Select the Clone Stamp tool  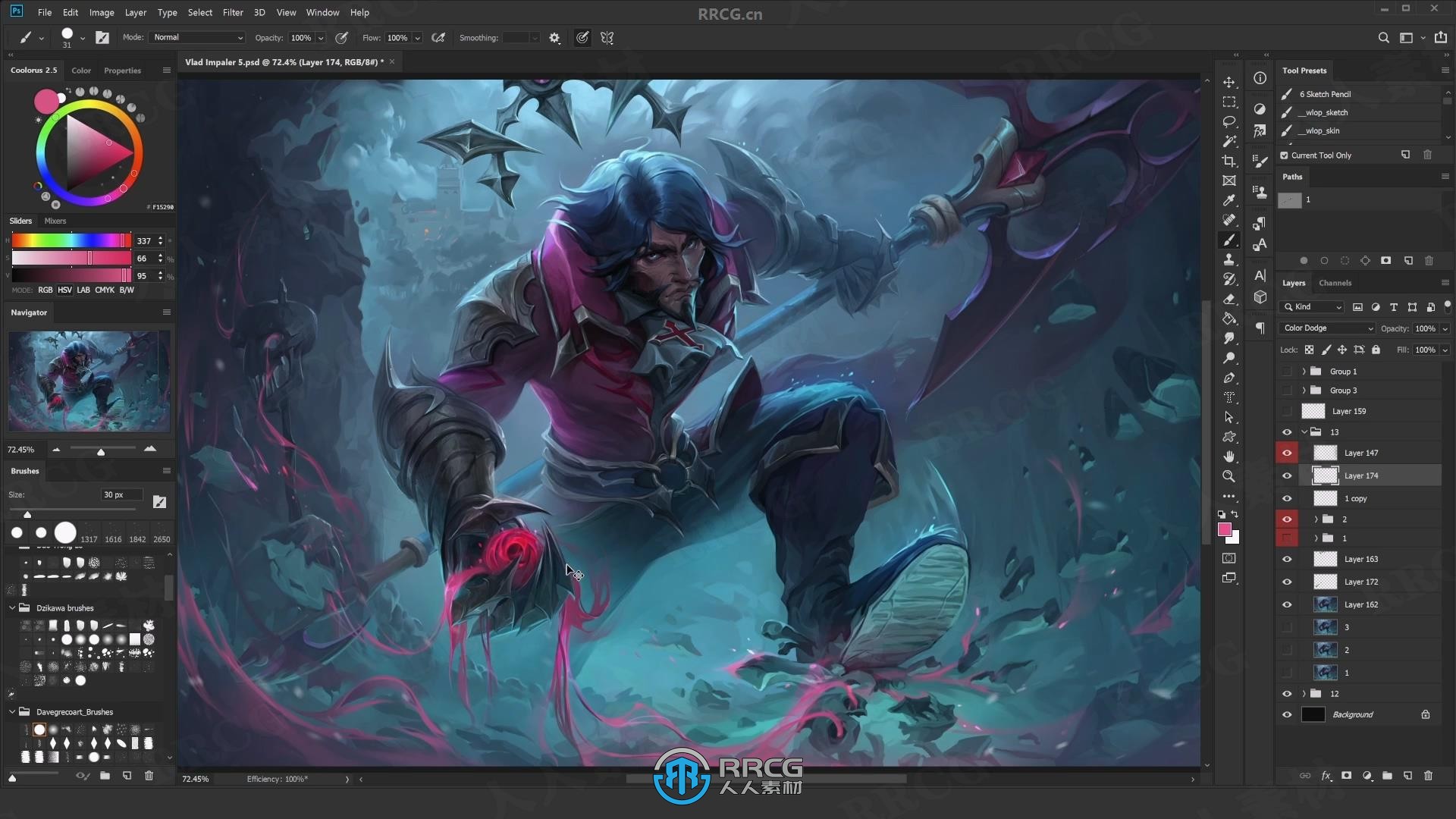click(x=1229, y=259)
